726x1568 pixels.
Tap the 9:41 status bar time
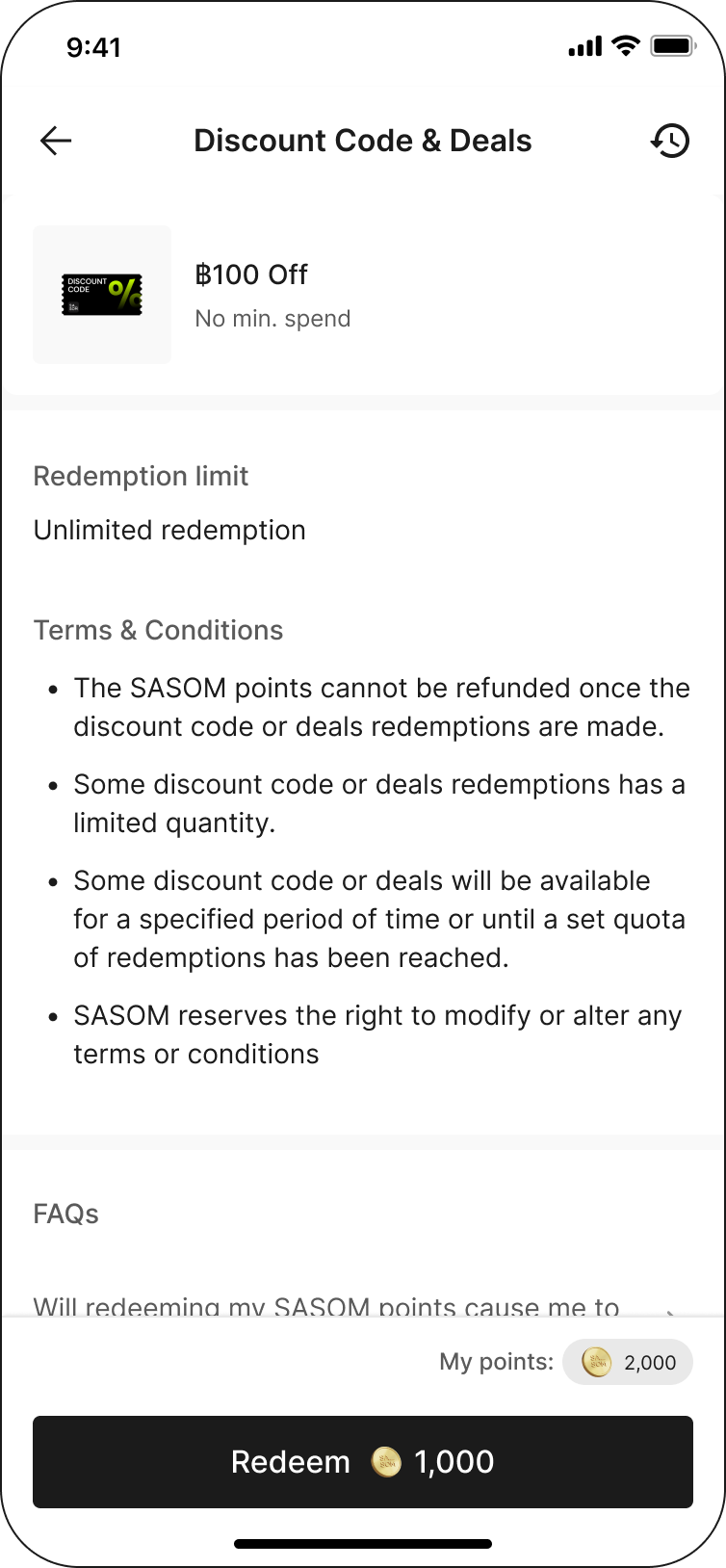point(93,47)
